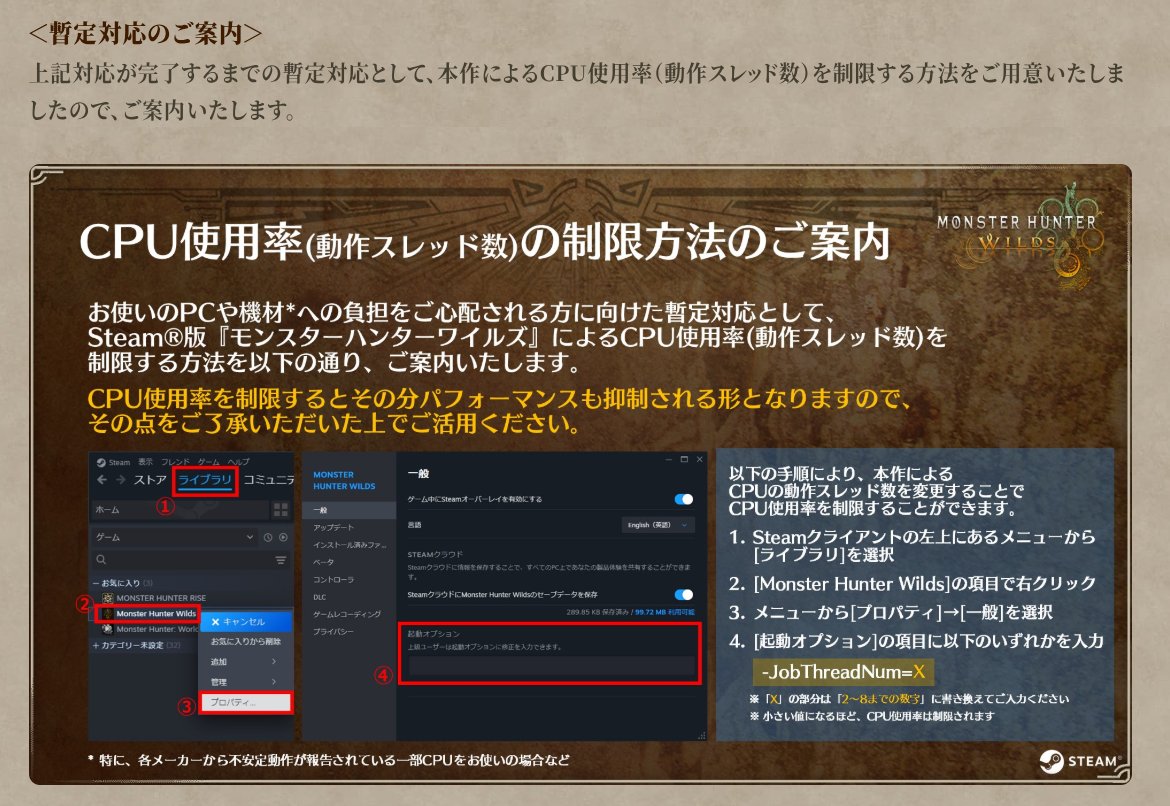Open the English language dropdown

tap(657, 524)
